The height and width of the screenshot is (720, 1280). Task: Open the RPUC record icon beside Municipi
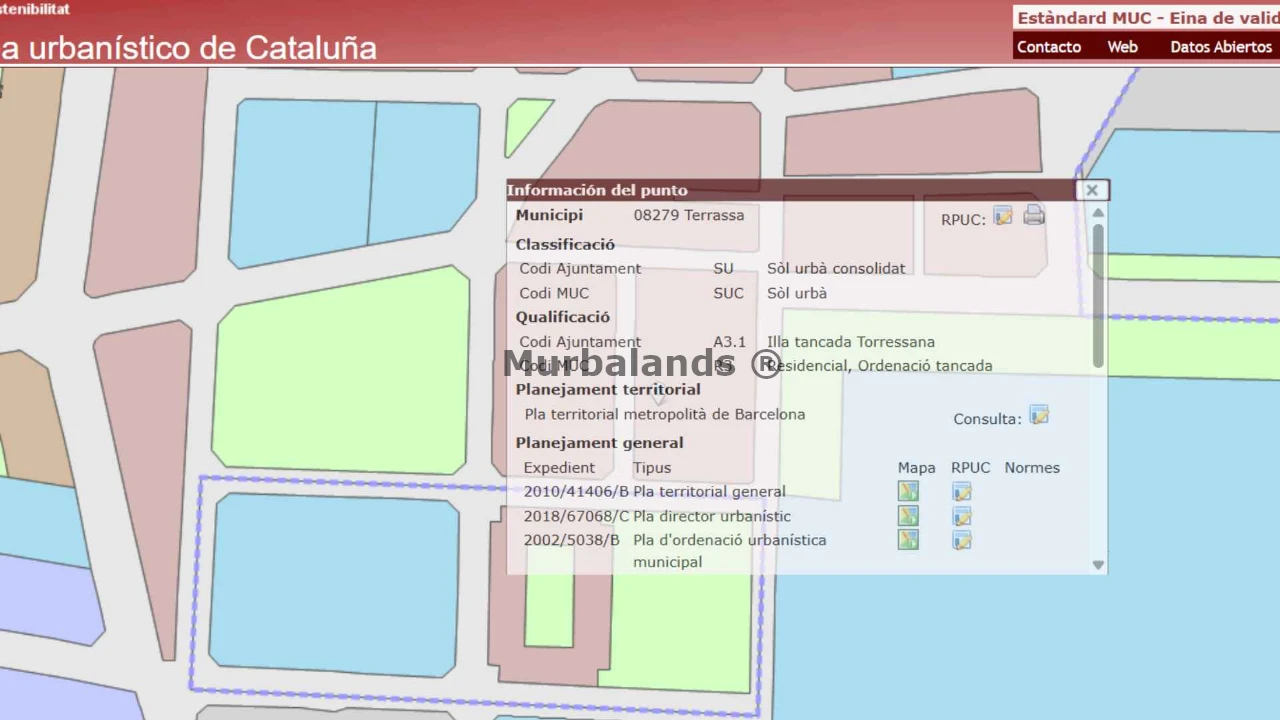1003,216
